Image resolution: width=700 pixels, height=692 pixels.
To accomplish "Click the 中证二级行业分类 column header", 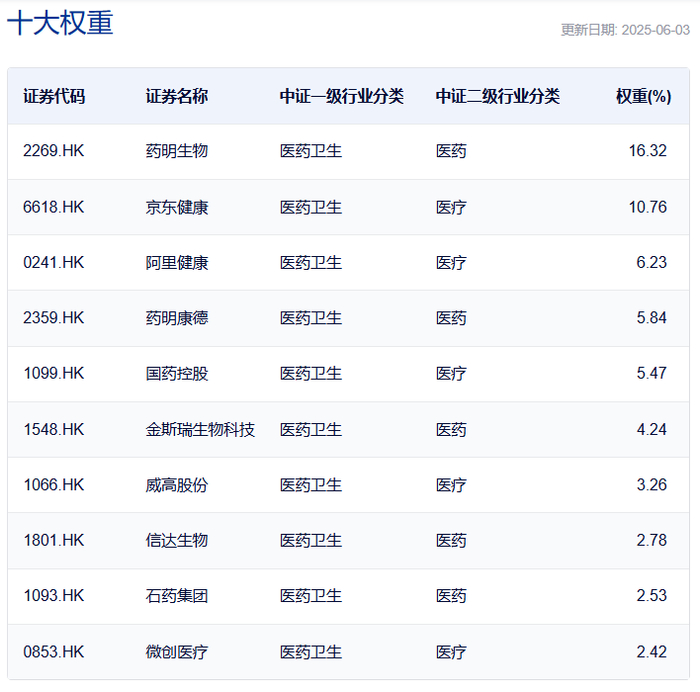I will 497,96.
